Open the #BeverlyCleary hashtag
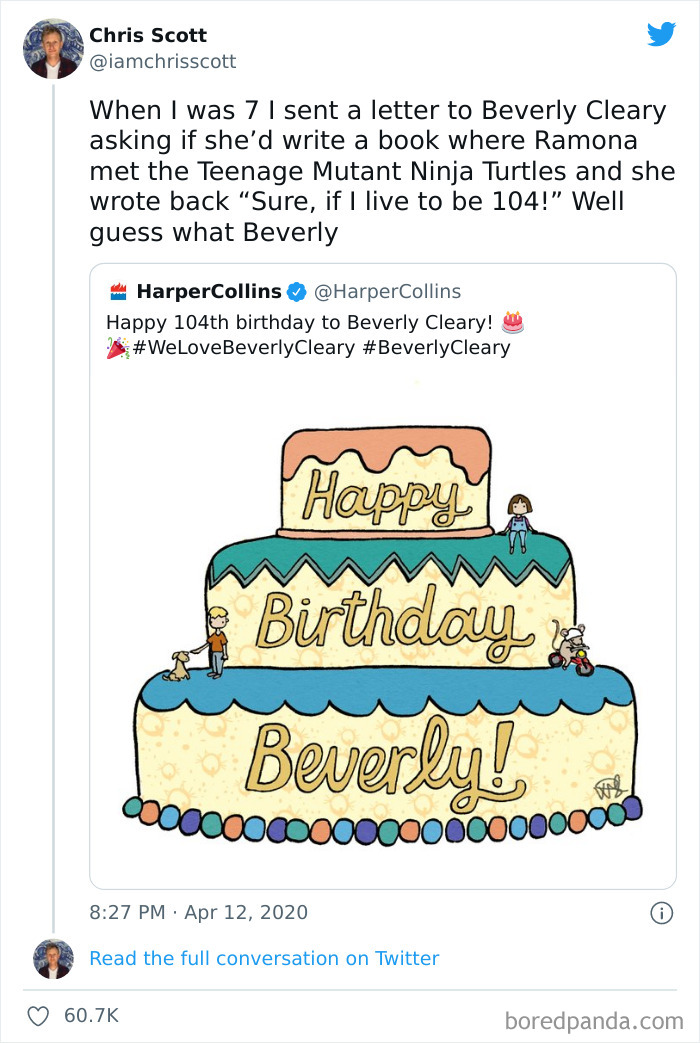The width and height of the screenshot is (700, 1043). point(436,348)
